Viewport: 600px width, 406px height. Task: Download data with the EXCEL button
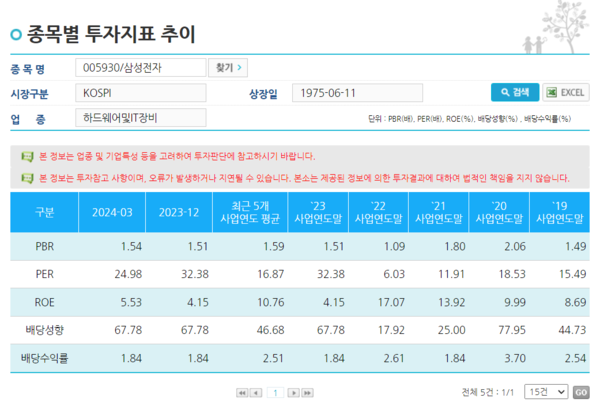(566, 92)
